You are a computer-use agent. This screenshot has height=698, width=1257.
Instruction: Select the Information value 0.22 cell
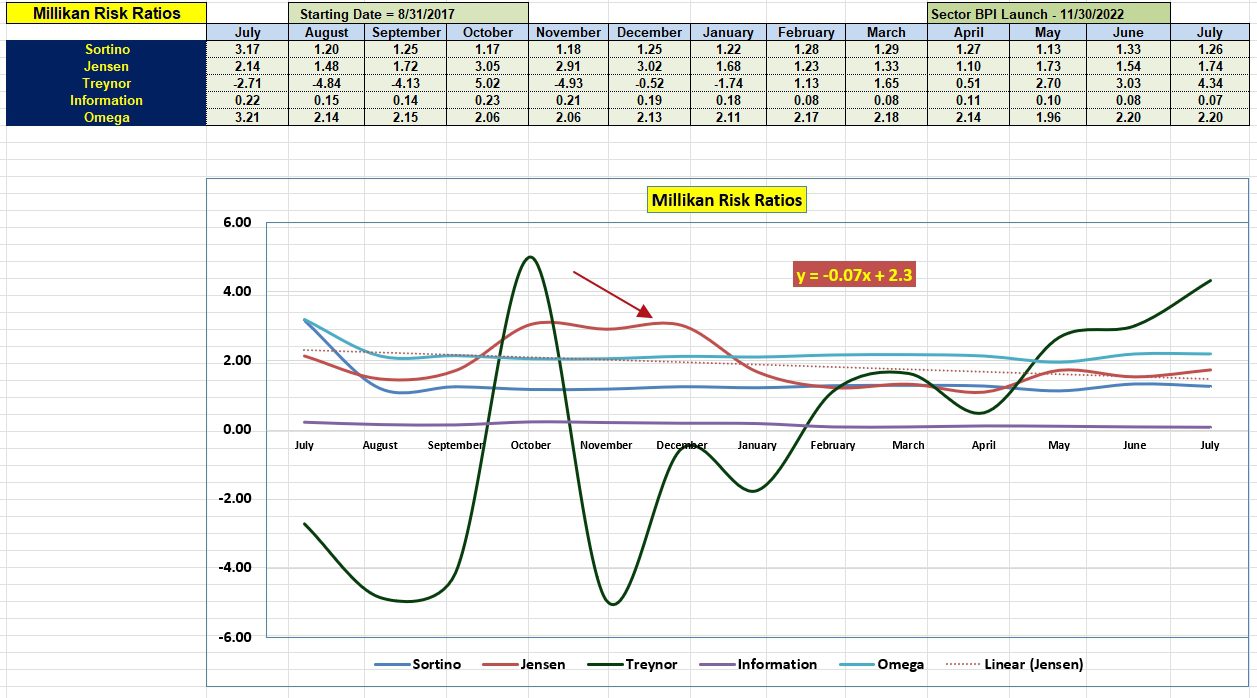pyautogui.click(x=247, y=100)
